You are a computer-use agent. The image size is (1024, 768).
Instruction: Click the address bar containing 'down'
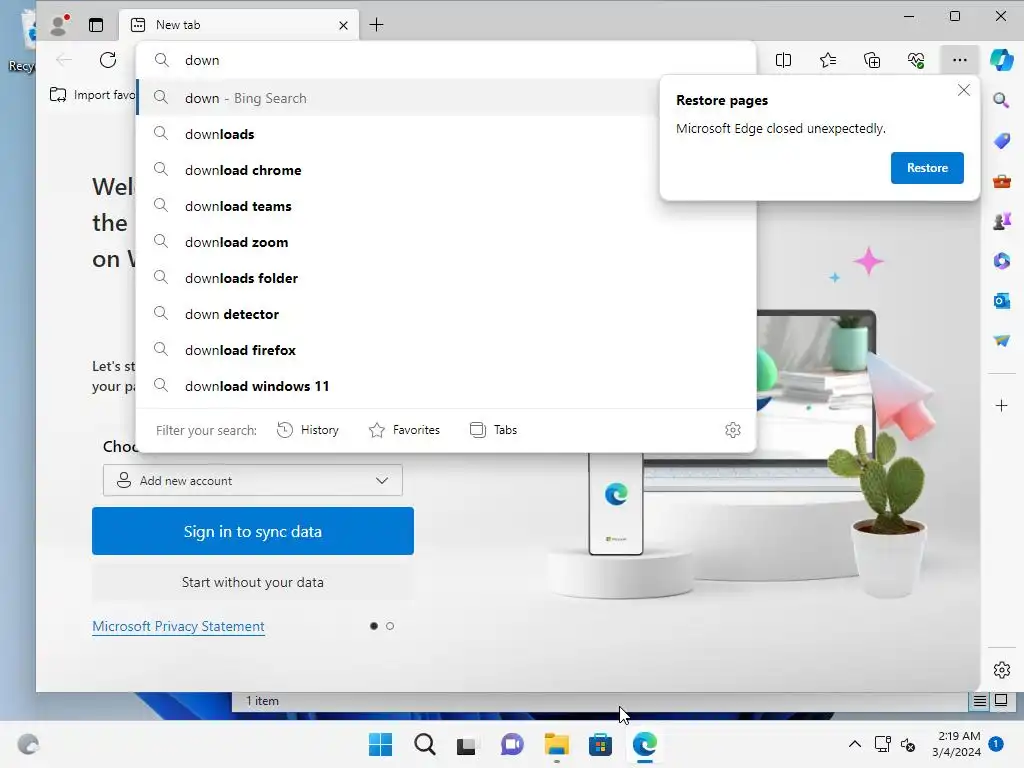click(446, 60)
